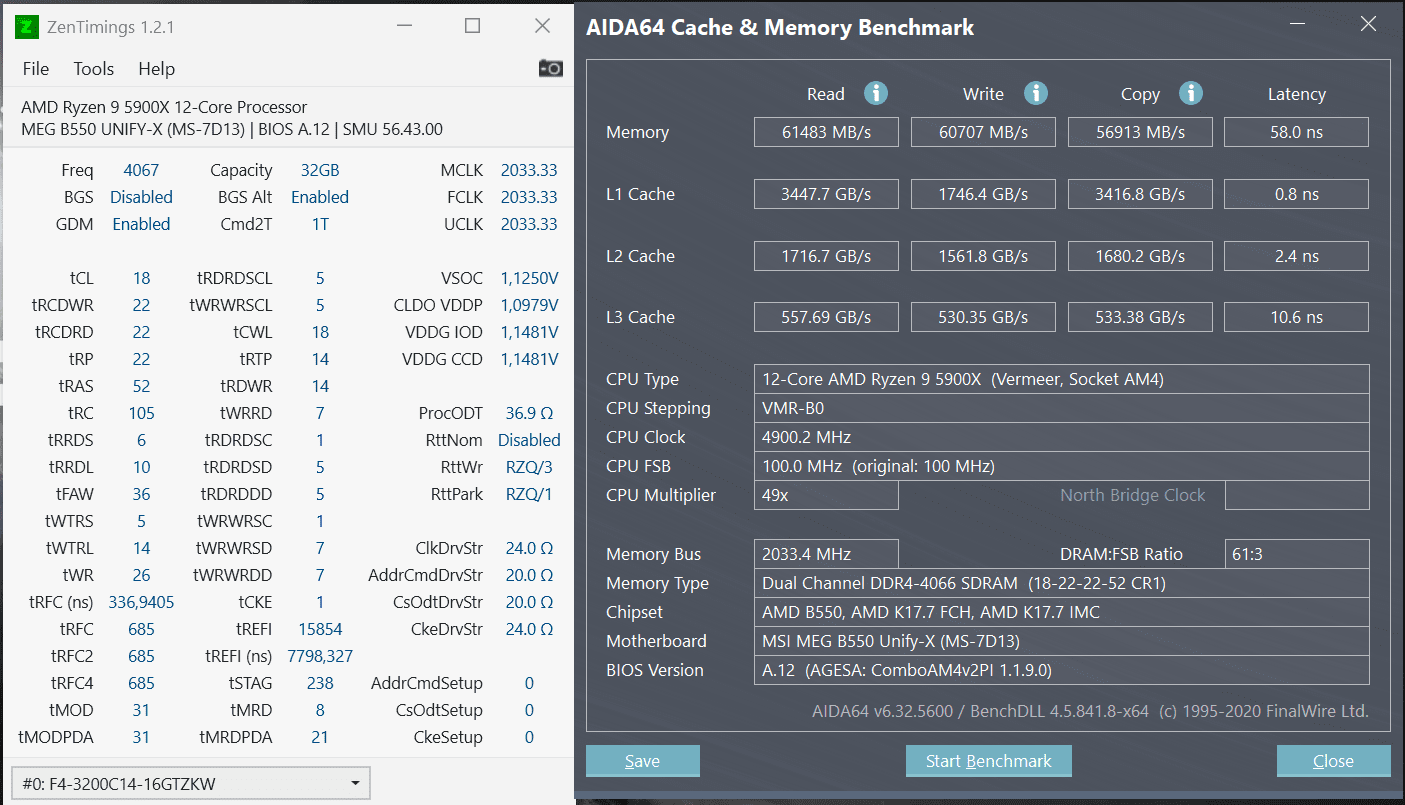This screenshot has width=1405, height=805.
Task: Maximize the ZenTimings window
Action: tap(472, 27)
